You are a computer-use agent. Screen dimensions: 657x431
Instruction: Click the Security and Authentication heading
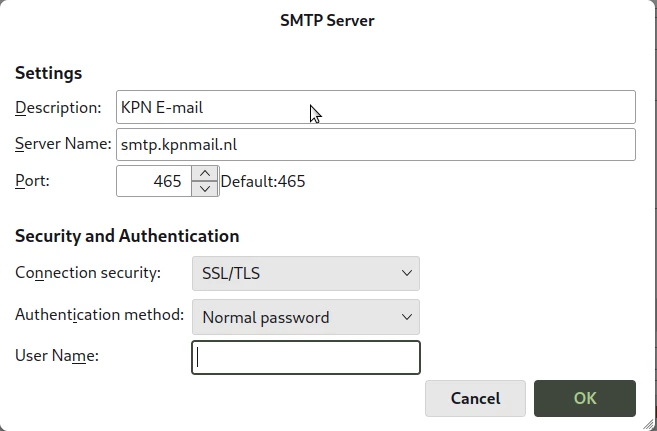pyautogui.click(x=127, y=236)
